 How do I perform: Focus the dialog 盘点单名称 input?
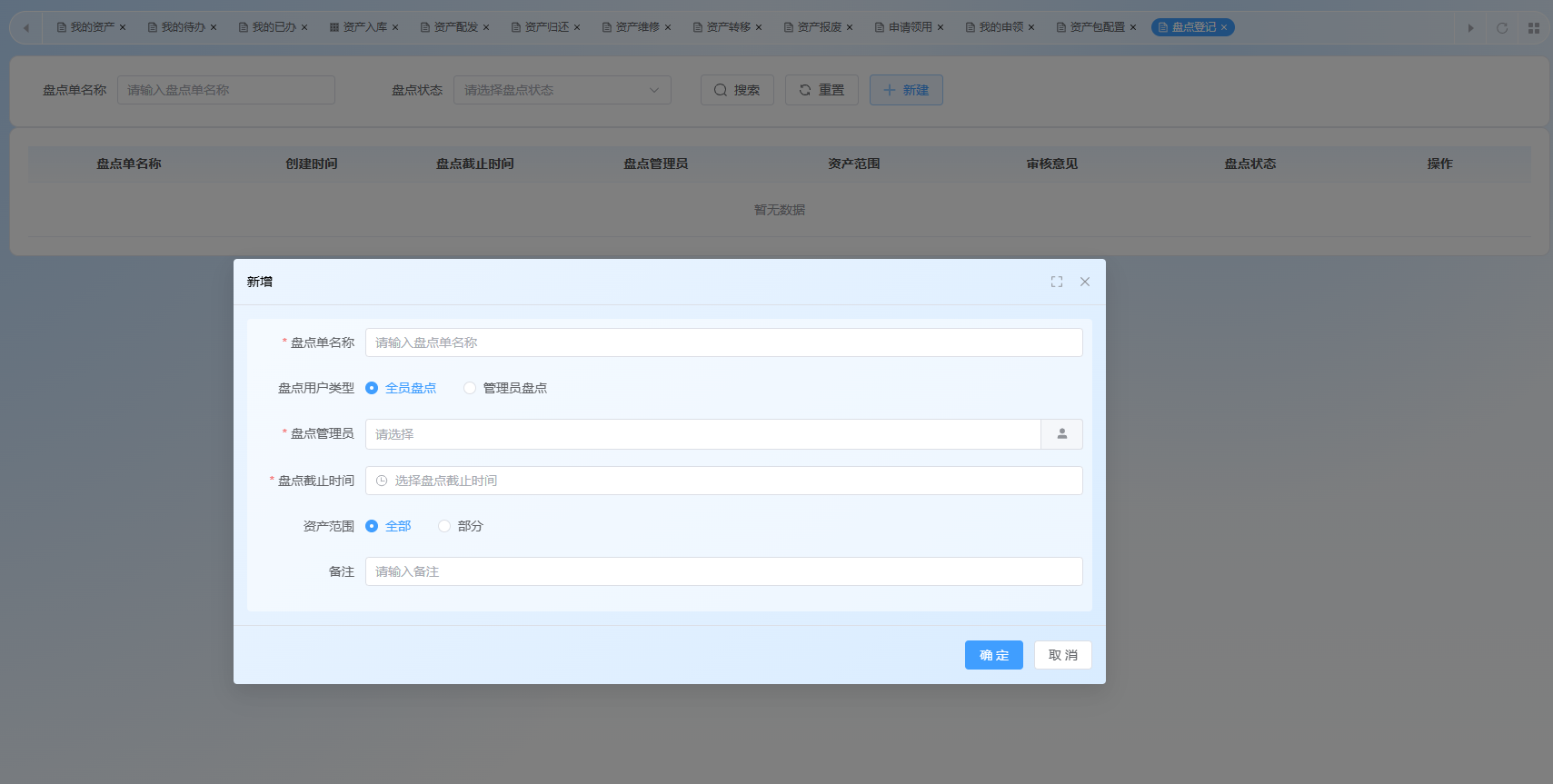[724, 342]
